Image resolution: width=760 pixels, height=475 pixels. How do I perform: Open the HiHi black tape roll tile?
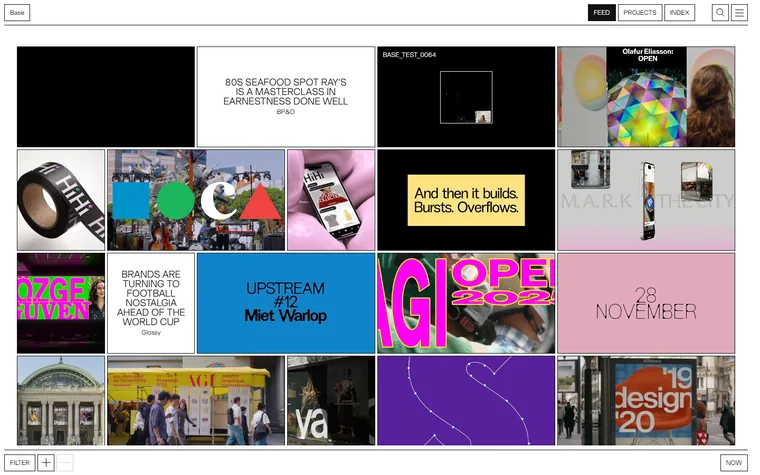point(61,200)
